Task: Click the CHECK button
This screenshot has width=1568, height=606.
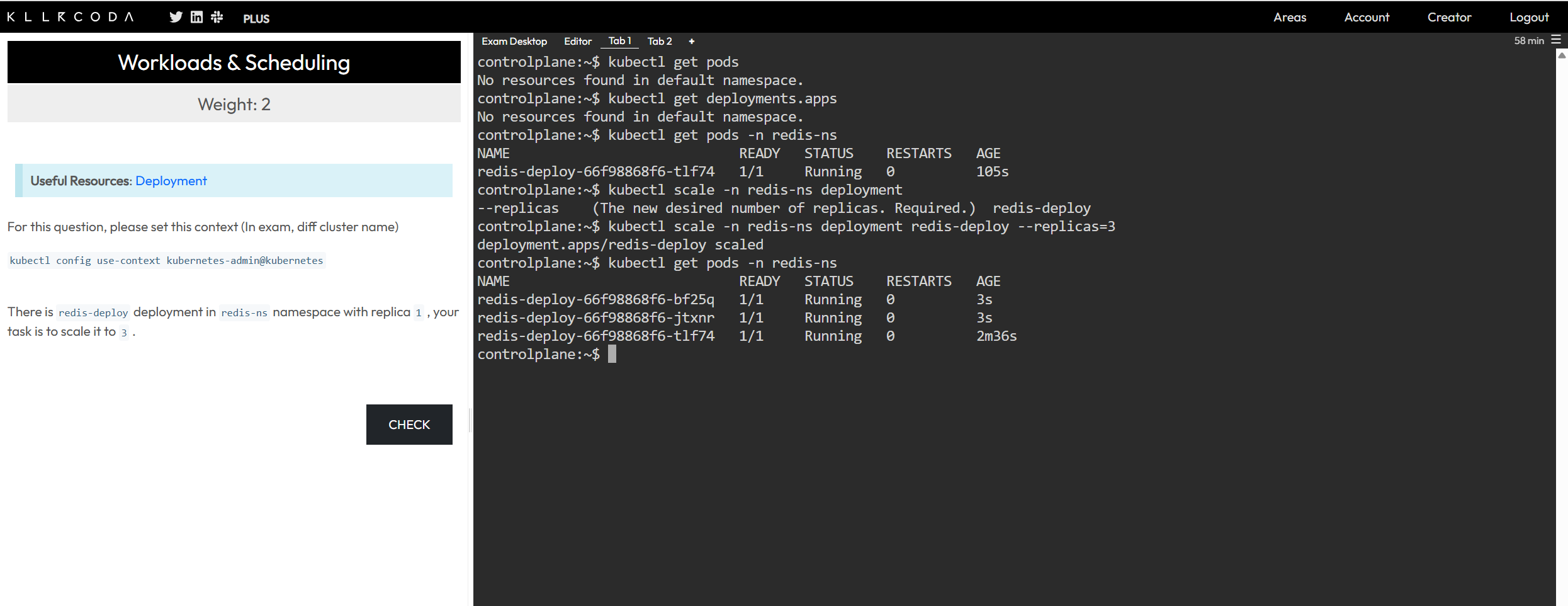Action: tap(409, 425)
